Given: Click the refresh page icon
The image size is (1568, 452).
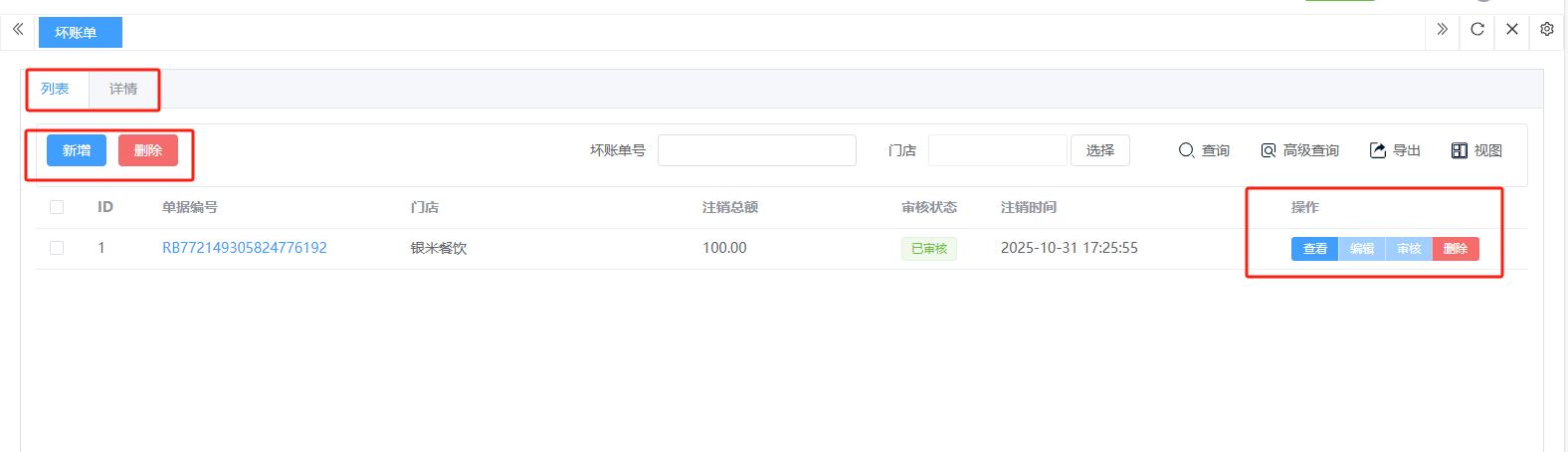Looking at the screenshot, I should [1477, 30].
